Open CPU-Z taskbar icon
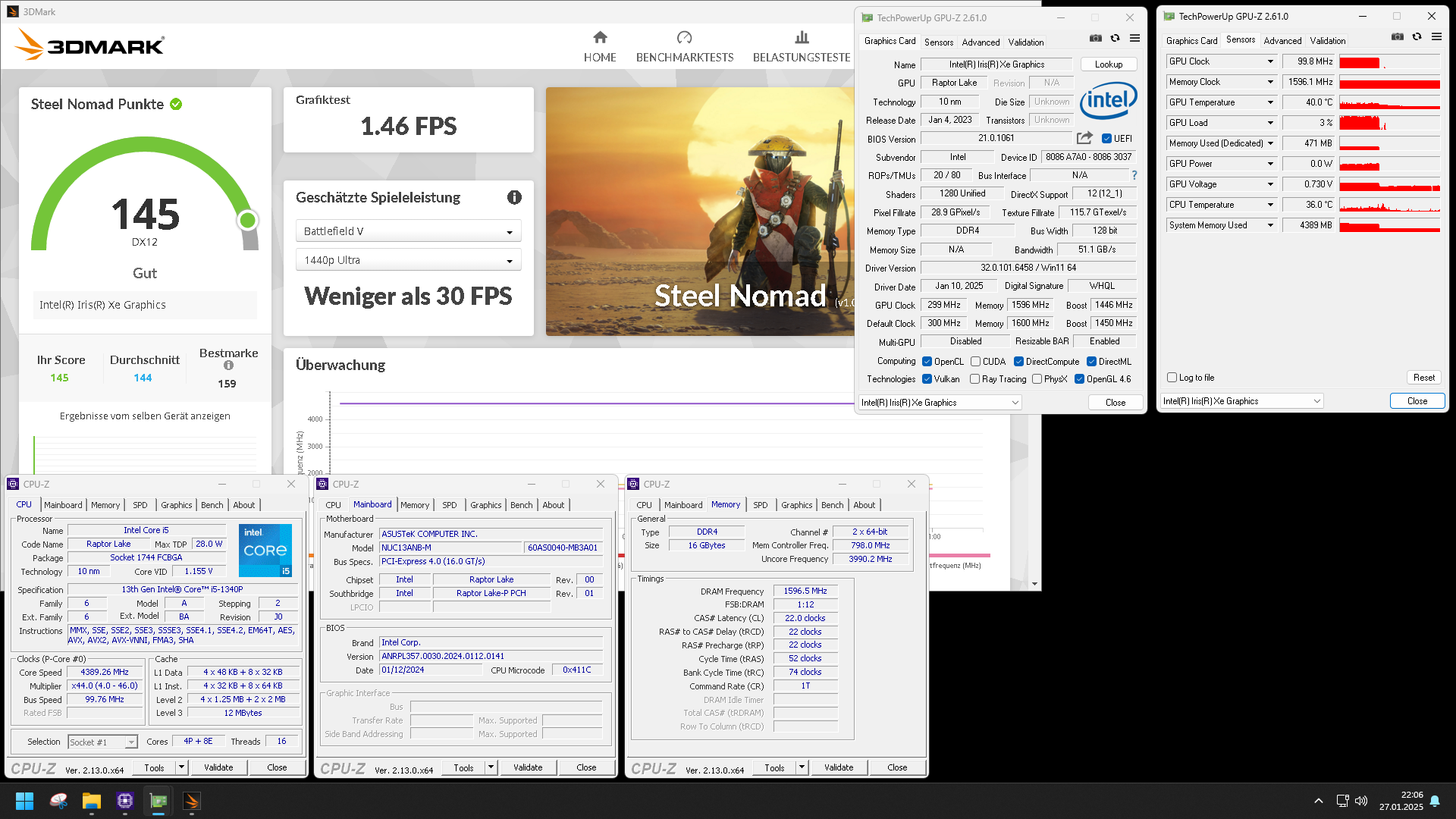The image size is (1456, 819). [x=125, y=801]
